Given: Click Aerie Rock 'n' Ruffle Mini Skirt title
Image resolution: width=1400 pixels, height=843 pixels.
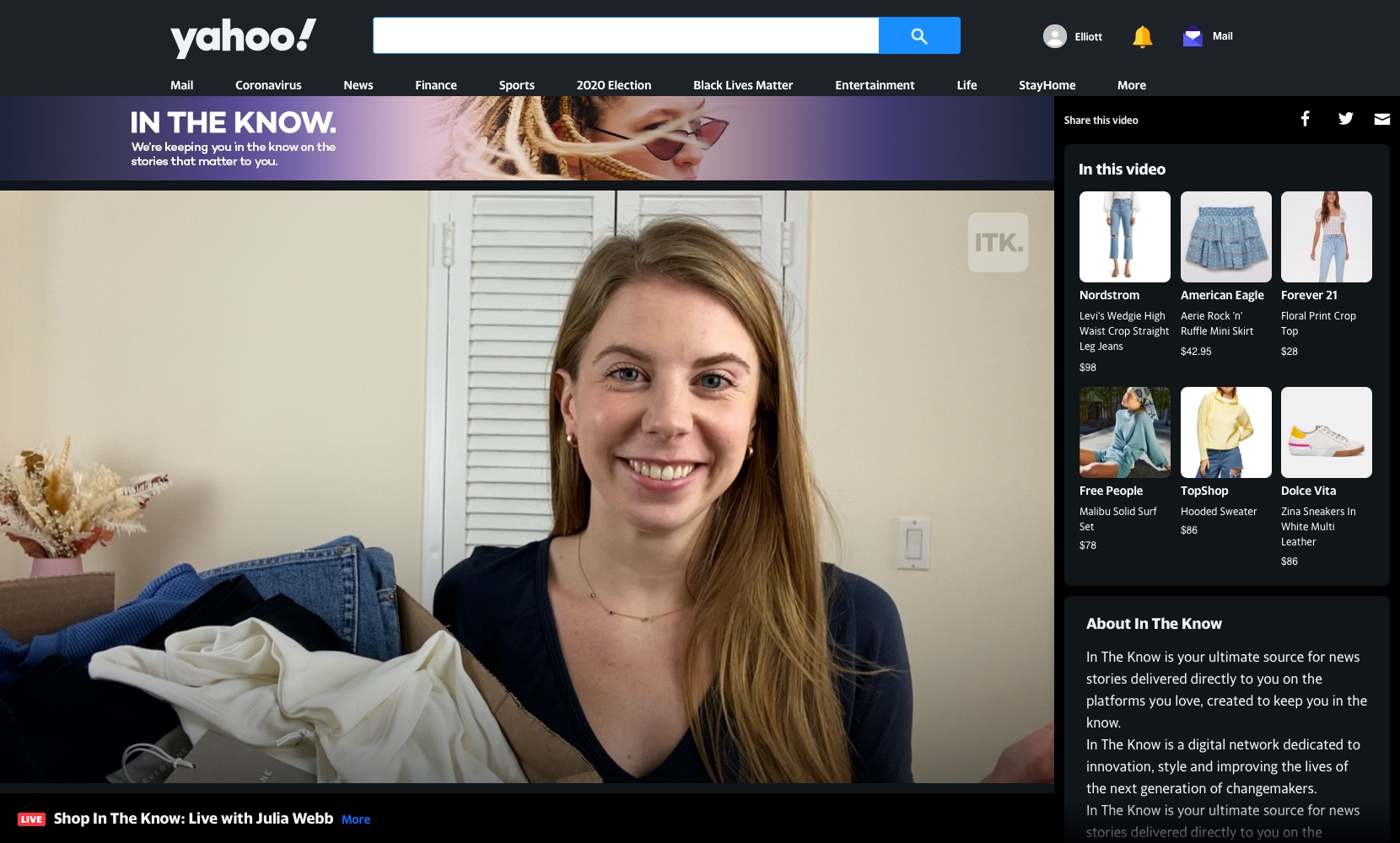Looking at the screenshot, I should coord(1217,324).
